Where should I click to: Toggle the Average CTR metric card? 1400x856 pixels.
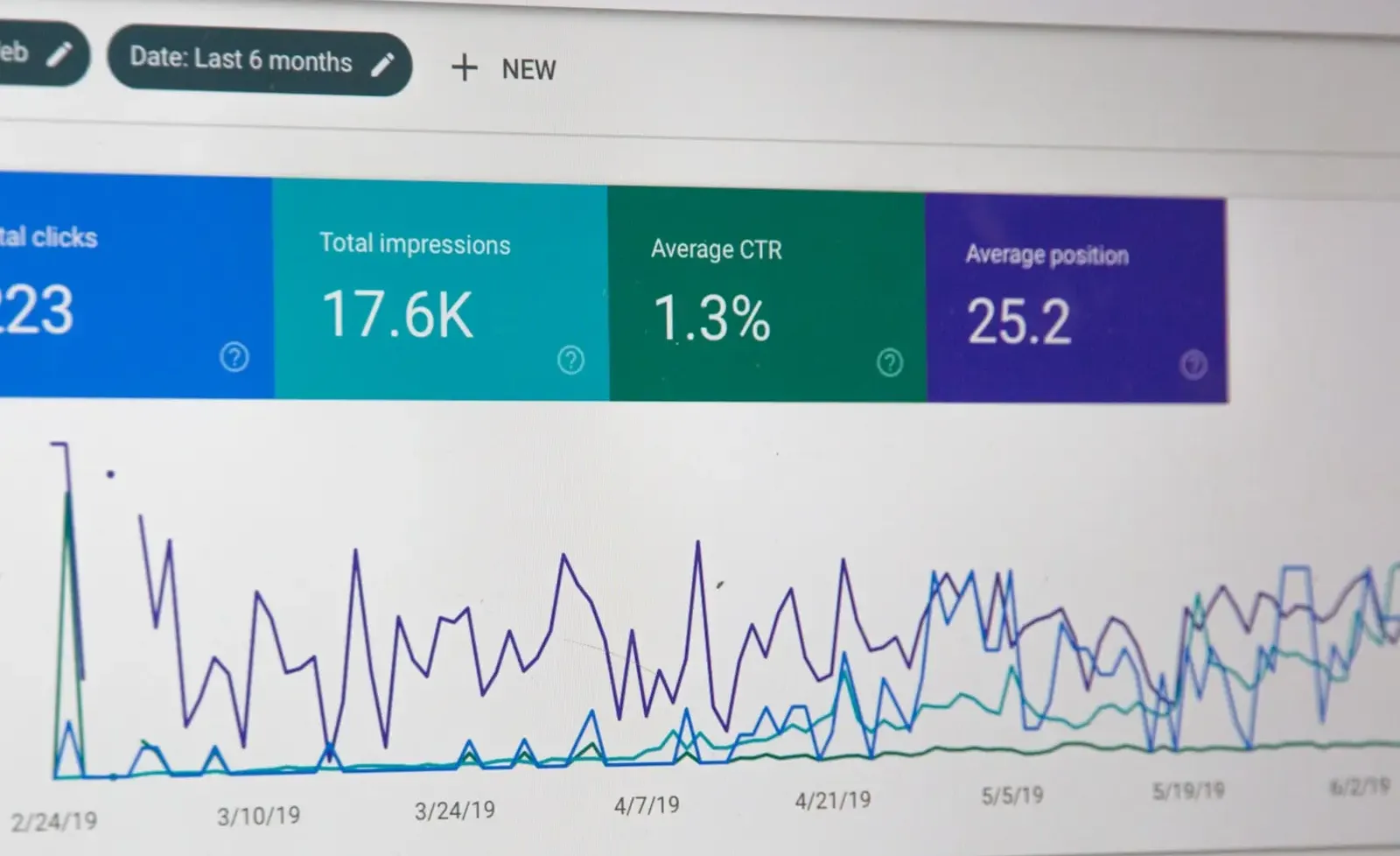766,295
